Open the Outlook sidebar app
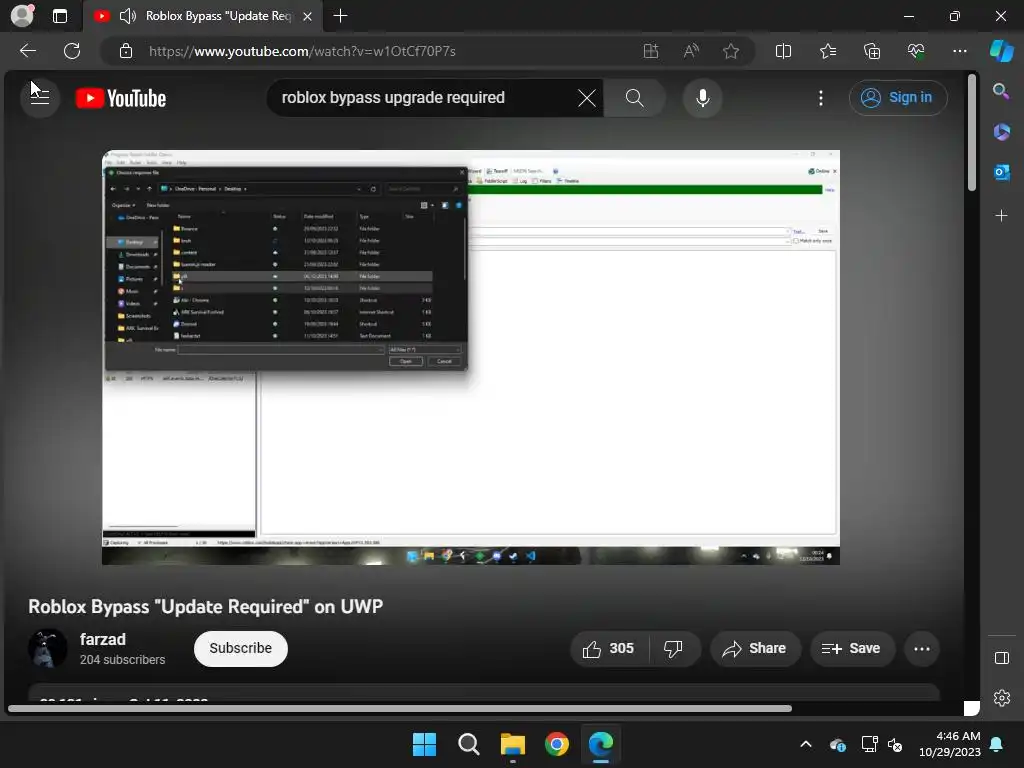1024x768 pixels. point(1001,172)
